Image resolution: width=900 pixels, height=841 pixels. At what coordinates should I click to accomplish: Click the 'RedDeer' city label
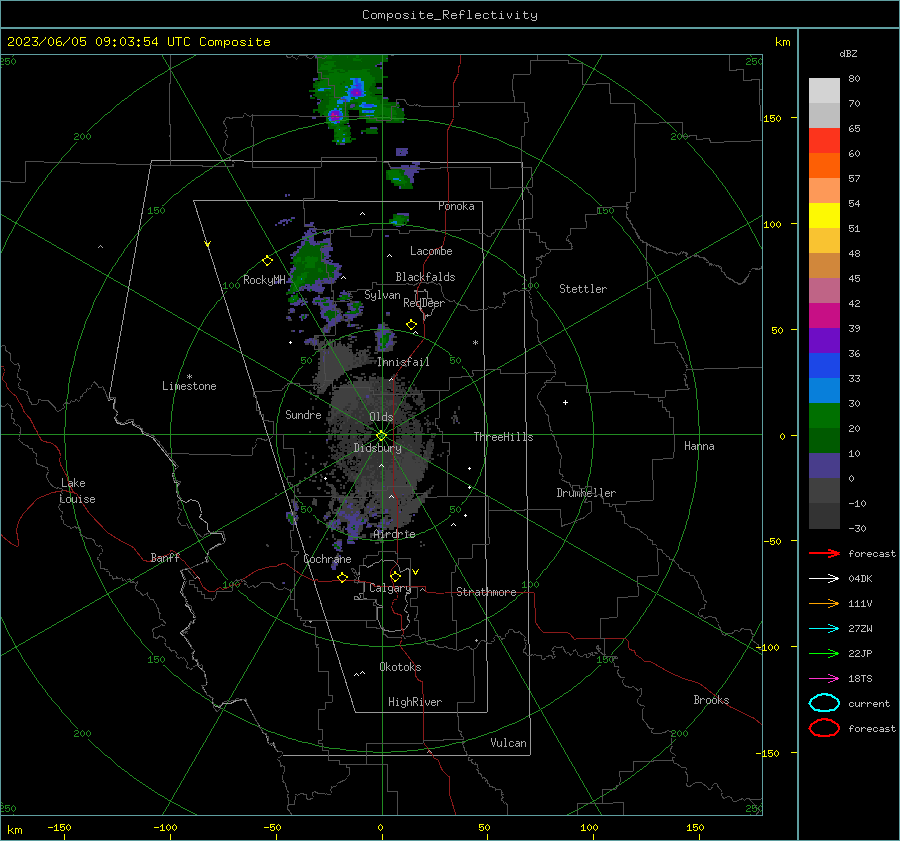click(x=424, y=303)
